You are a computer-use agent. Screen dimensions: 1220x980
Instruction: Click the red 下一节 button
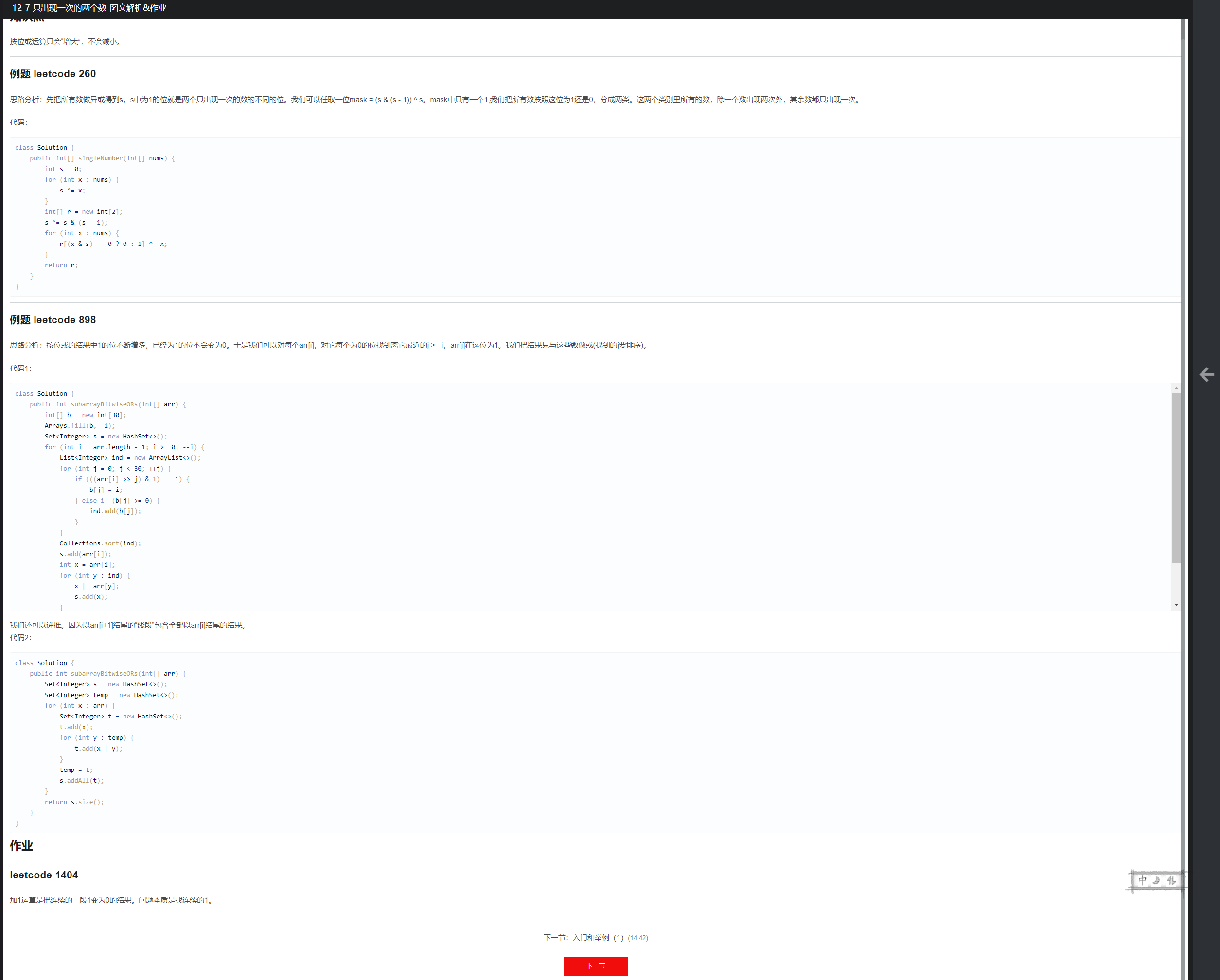point(595,966)
